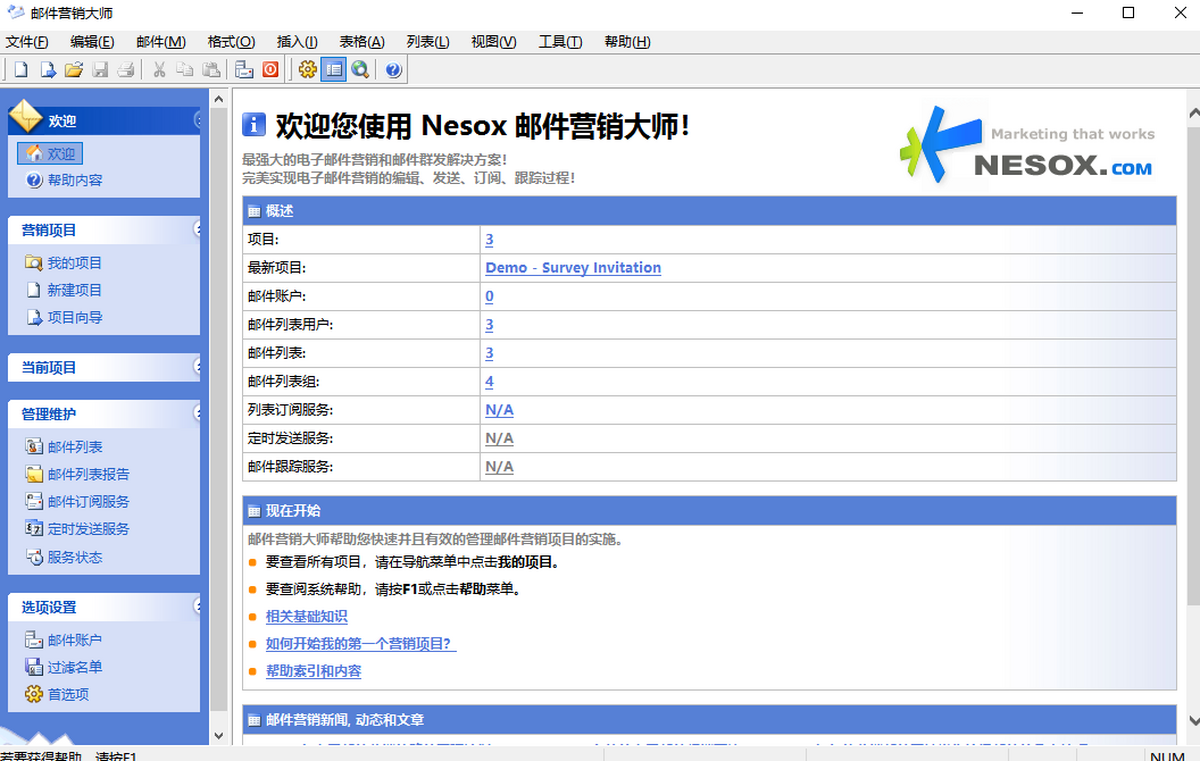Click the 定时发送服务 N/A link
The height and width of the screenshot is (761, 1200).
[500, 438]
